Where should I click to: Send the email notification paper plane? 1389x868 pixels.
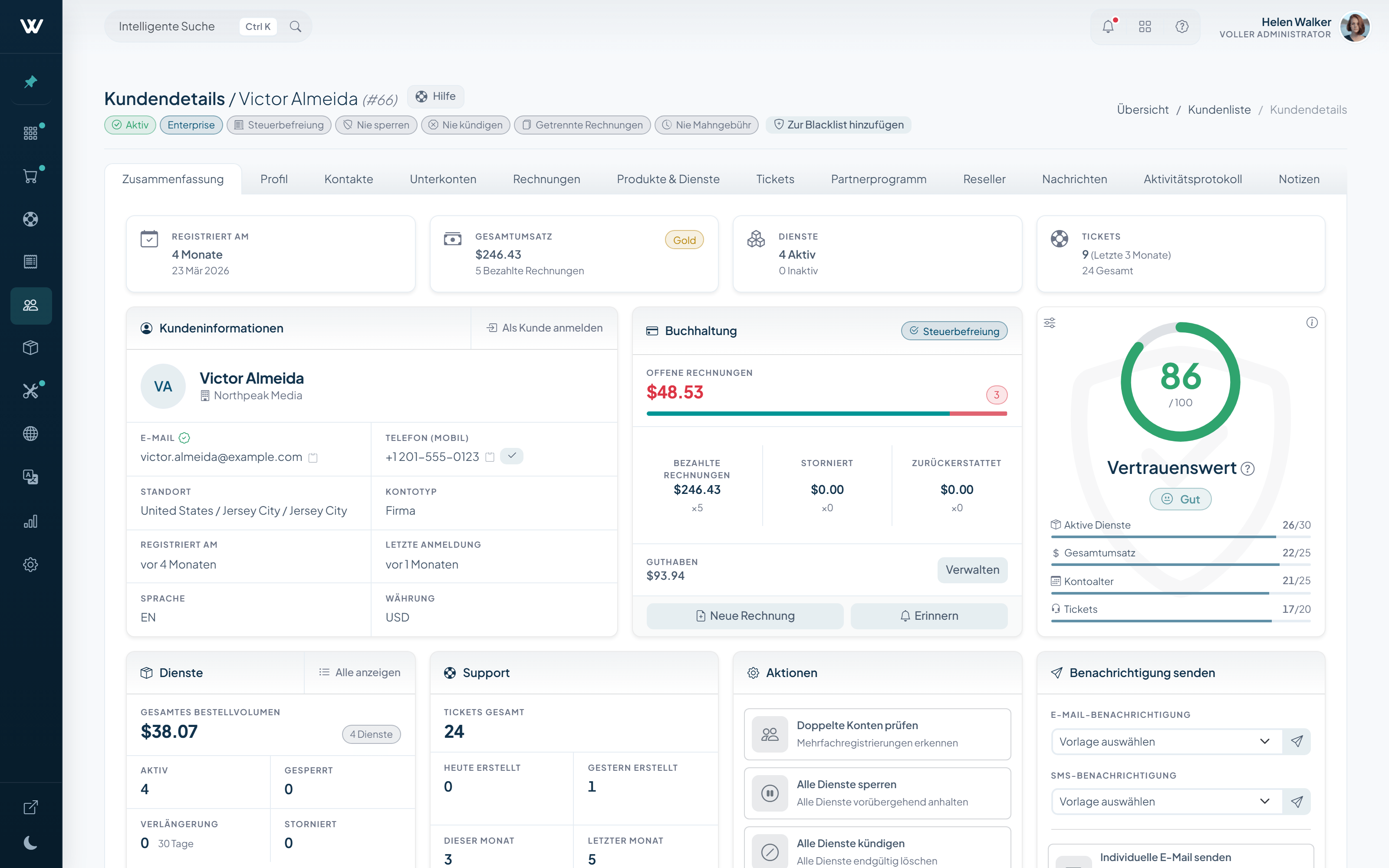tap(1297, 741)
